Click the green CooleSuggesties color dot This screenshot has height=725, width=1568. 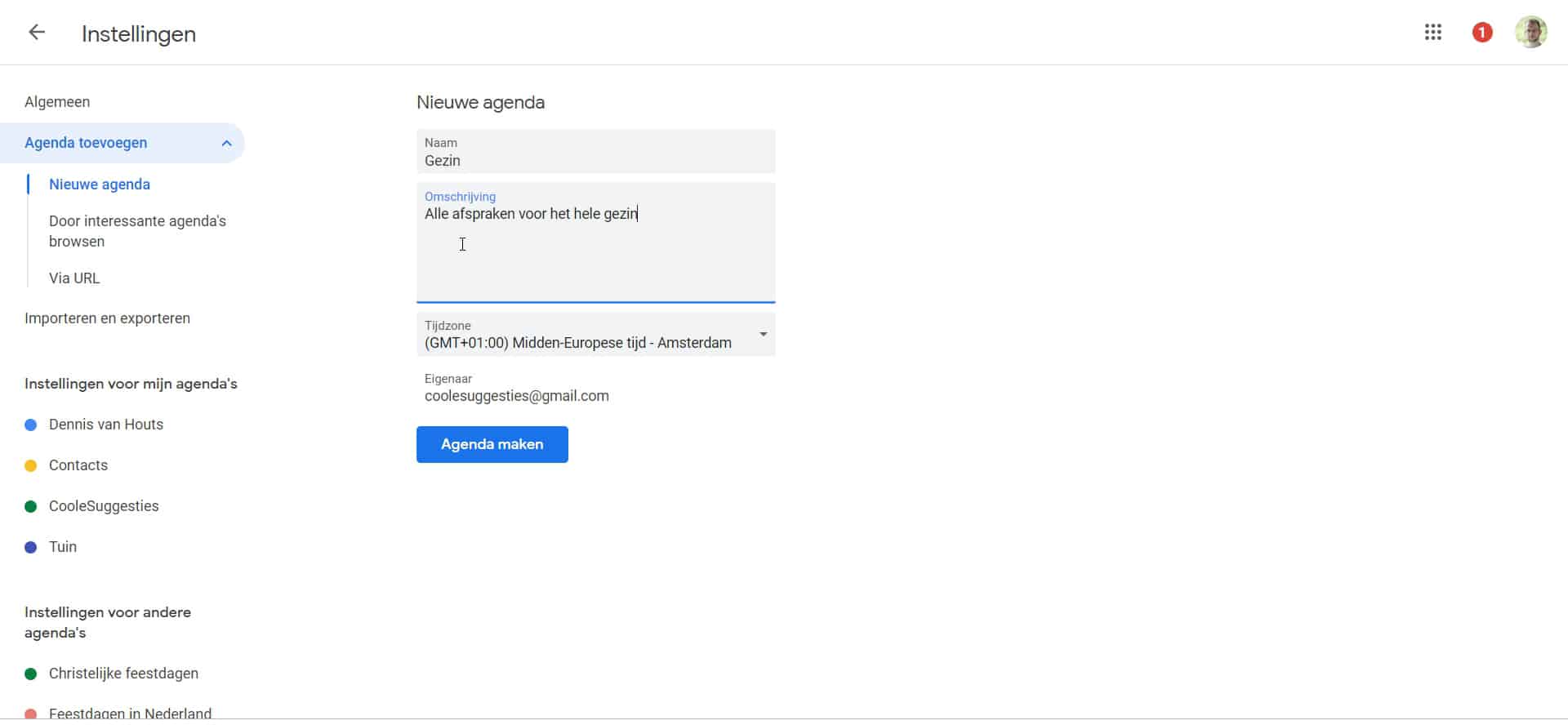coord(31,506)
